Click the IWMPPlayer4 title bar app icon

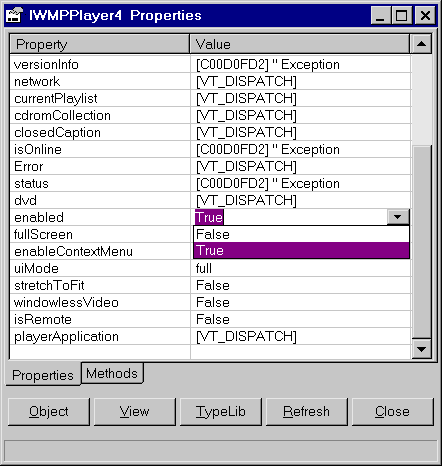[x=15, y=15]
